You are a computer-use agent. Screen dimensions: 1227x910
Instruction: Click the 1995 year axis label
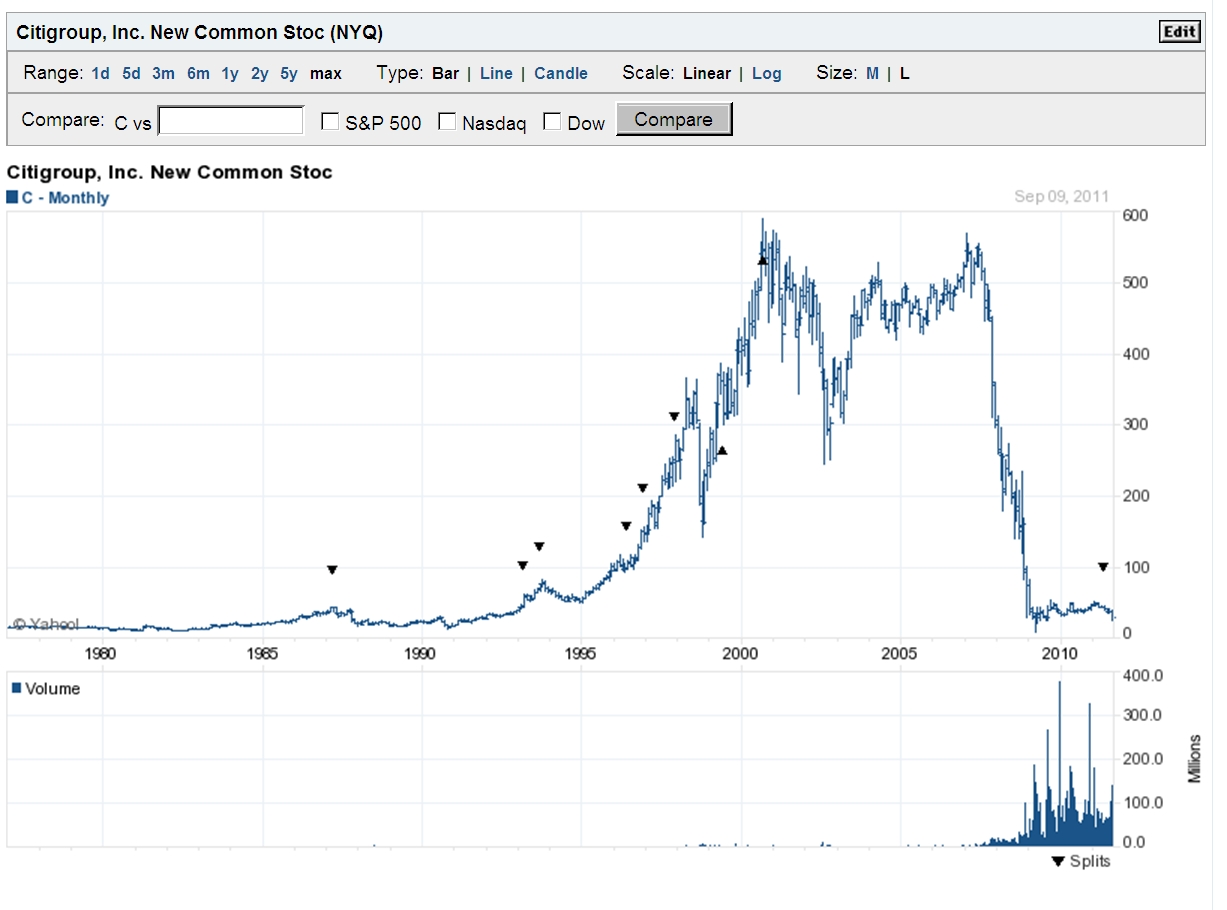pyautogui.click(x=581, y=654)
